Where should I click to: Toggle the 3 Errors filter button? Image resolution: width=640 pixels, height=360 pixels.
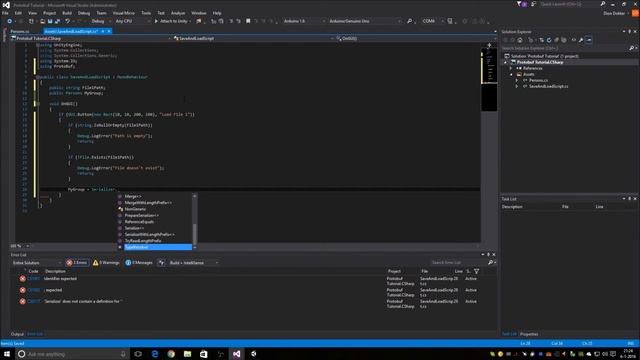(x=77, y=262)
